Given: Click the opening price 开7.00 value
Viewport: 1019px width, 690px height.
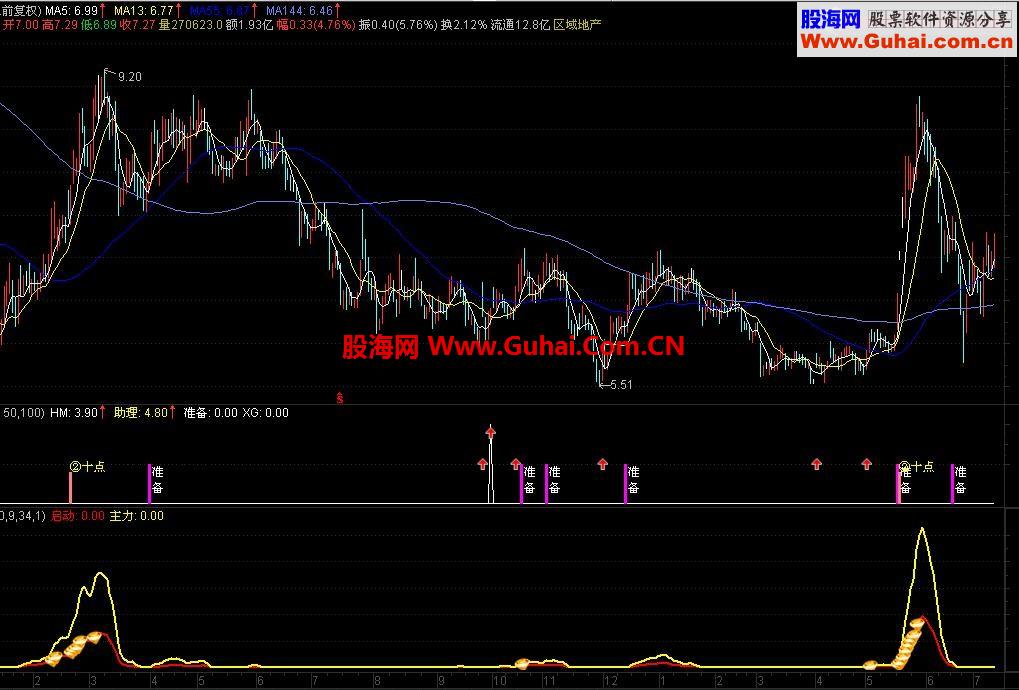Looking at the screenshot, I should 20,25.
